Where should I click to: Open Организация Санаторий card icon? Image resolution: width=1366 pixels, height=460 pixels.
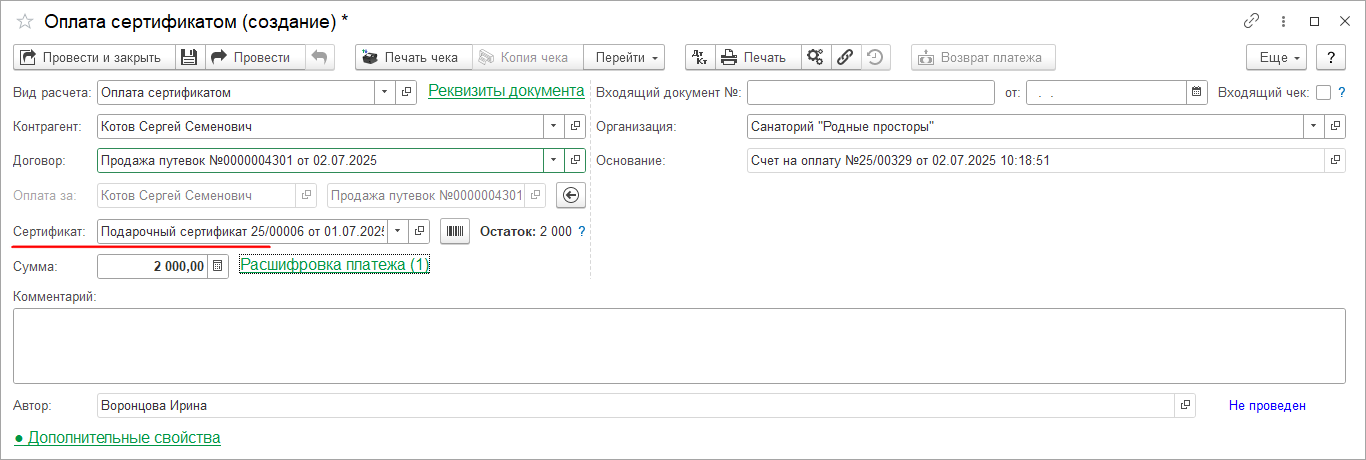(1335, 127)
